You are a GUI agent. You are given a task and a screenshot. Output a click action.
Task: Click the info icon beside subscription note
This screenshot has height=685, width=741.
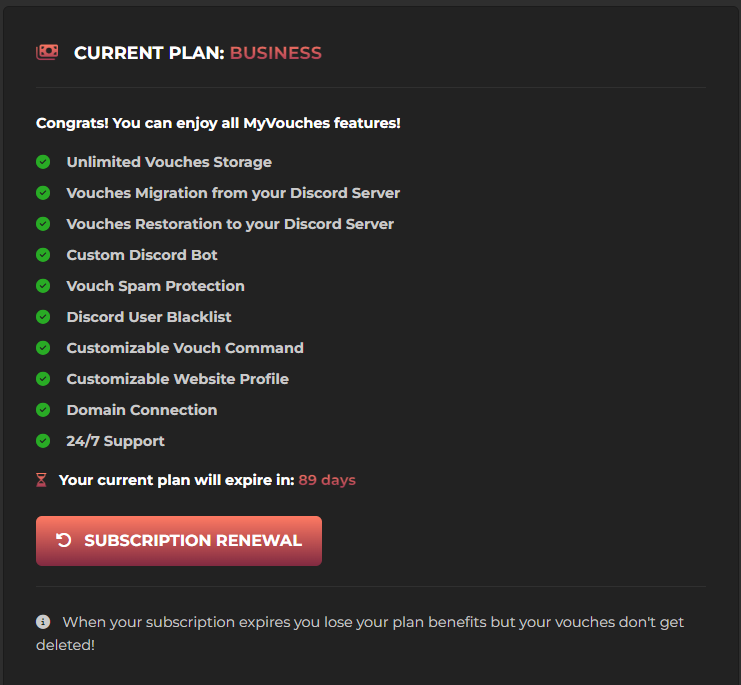point(43,622)
